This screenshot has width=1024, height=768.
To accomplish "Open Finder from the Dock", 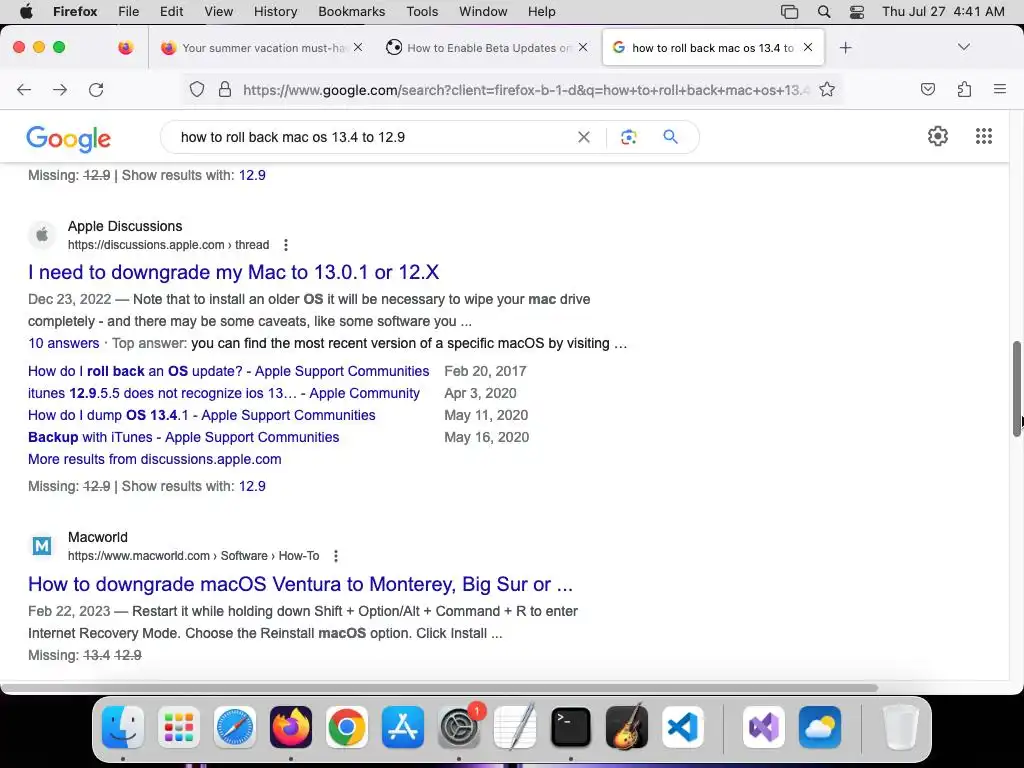I will (x=123, y=727).
